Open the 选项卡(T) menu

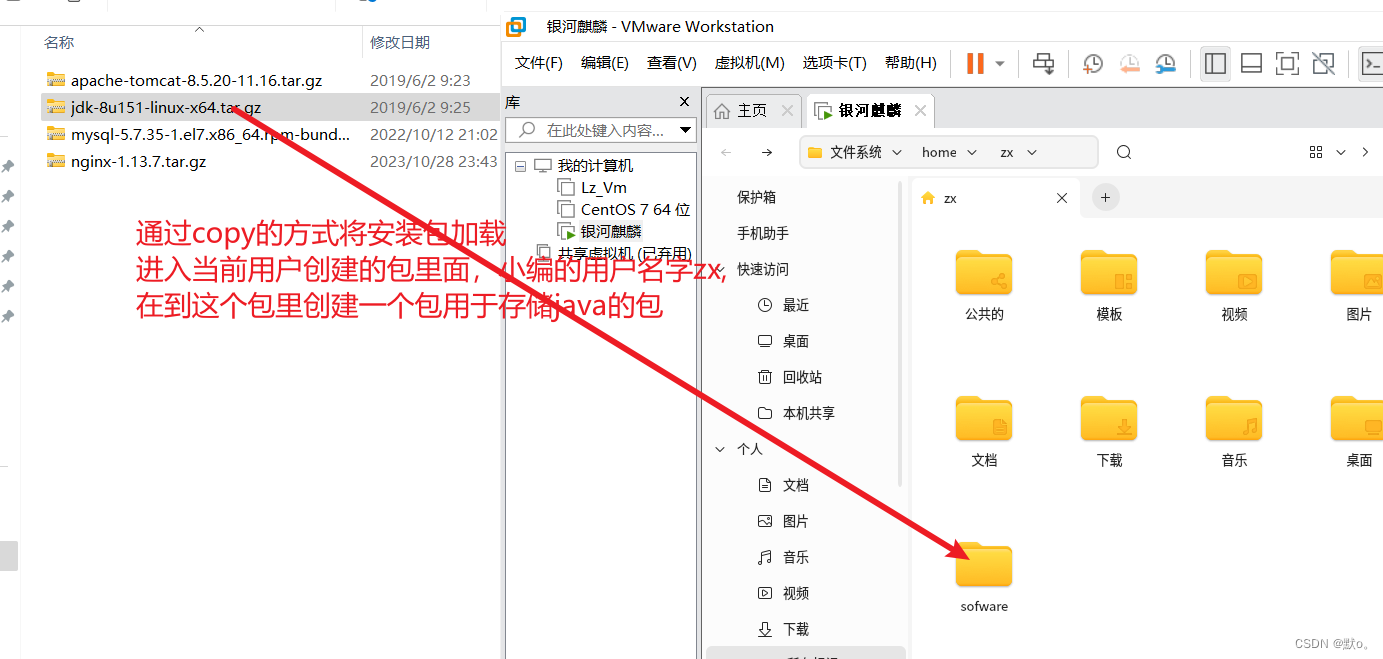pyautogui.click(x=834, y=63)
